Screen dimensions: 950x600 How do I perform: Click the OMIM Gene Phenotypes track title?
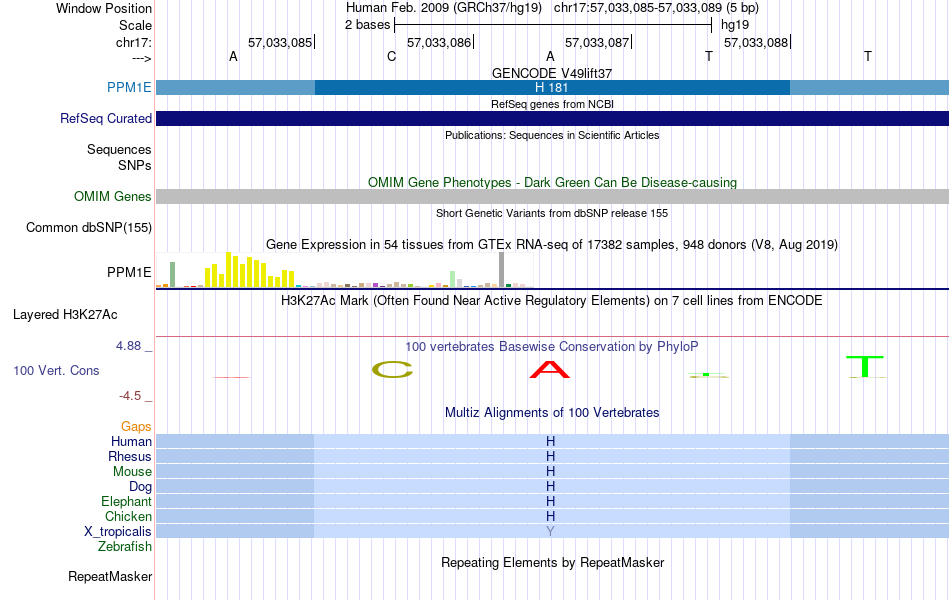(x=552, y=182)
